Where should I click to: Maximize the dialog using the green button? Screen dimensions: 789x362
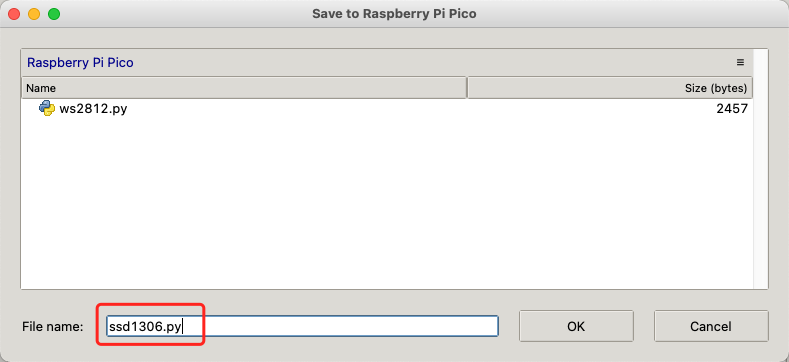coord(54,14)
